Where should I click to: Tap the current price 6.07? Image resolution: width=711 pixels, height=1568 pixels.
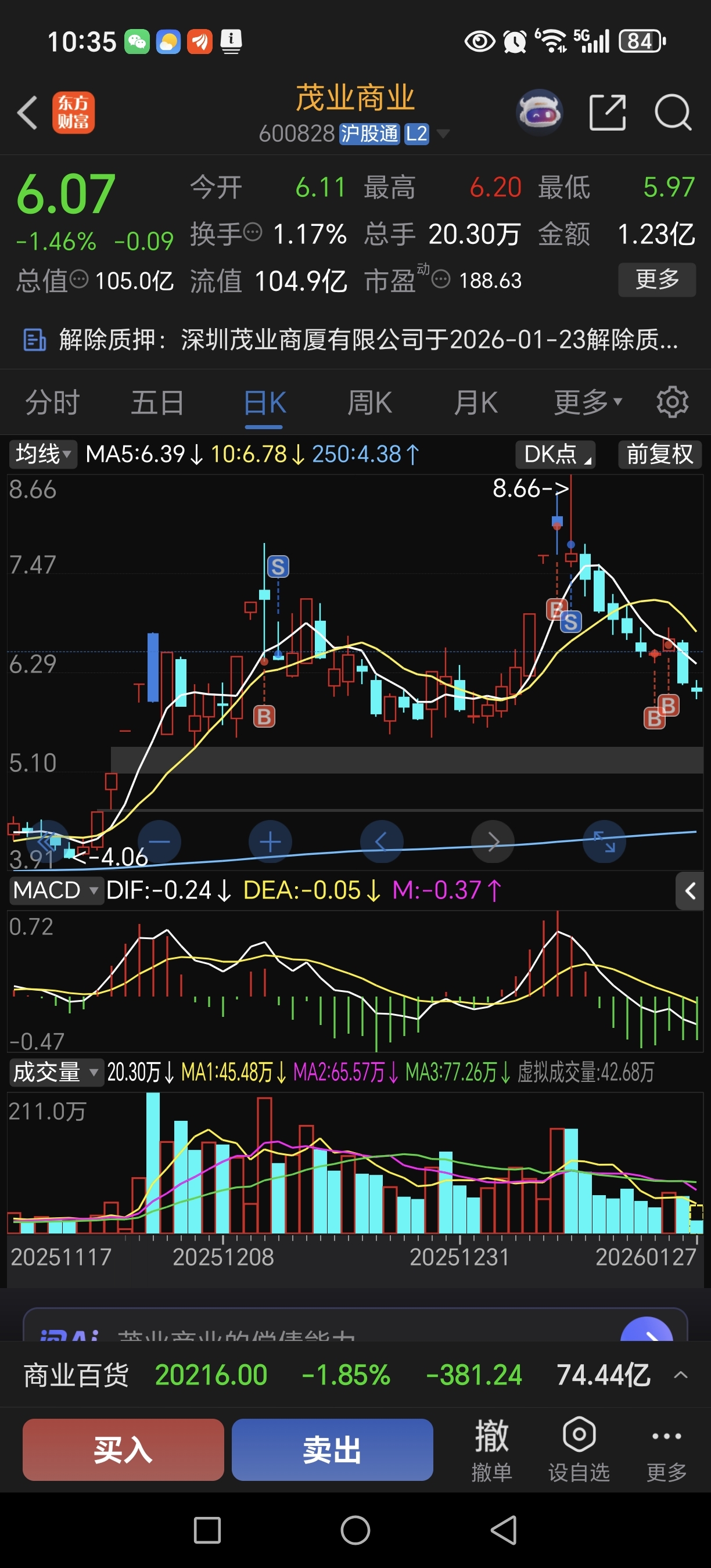coord(66,193)
